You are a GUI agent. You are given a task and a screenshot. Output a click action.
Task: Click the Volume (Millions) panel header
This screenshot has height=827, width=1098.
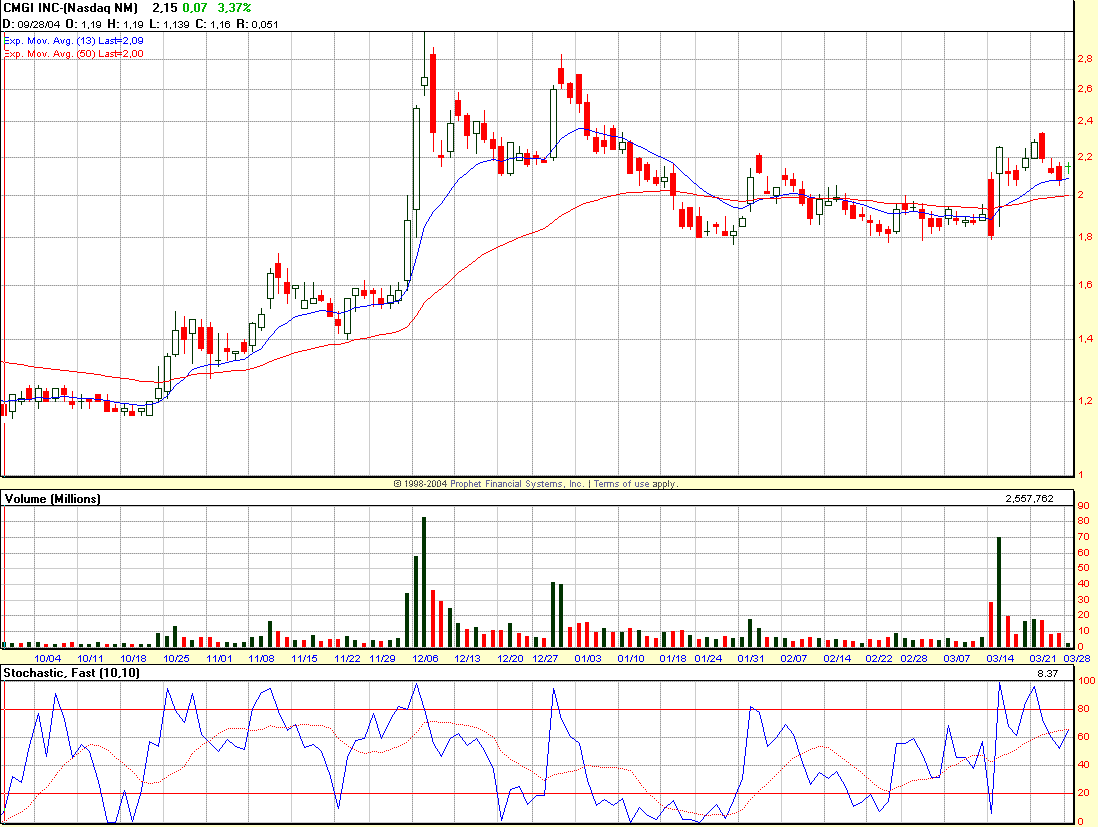tap(52, 498)
